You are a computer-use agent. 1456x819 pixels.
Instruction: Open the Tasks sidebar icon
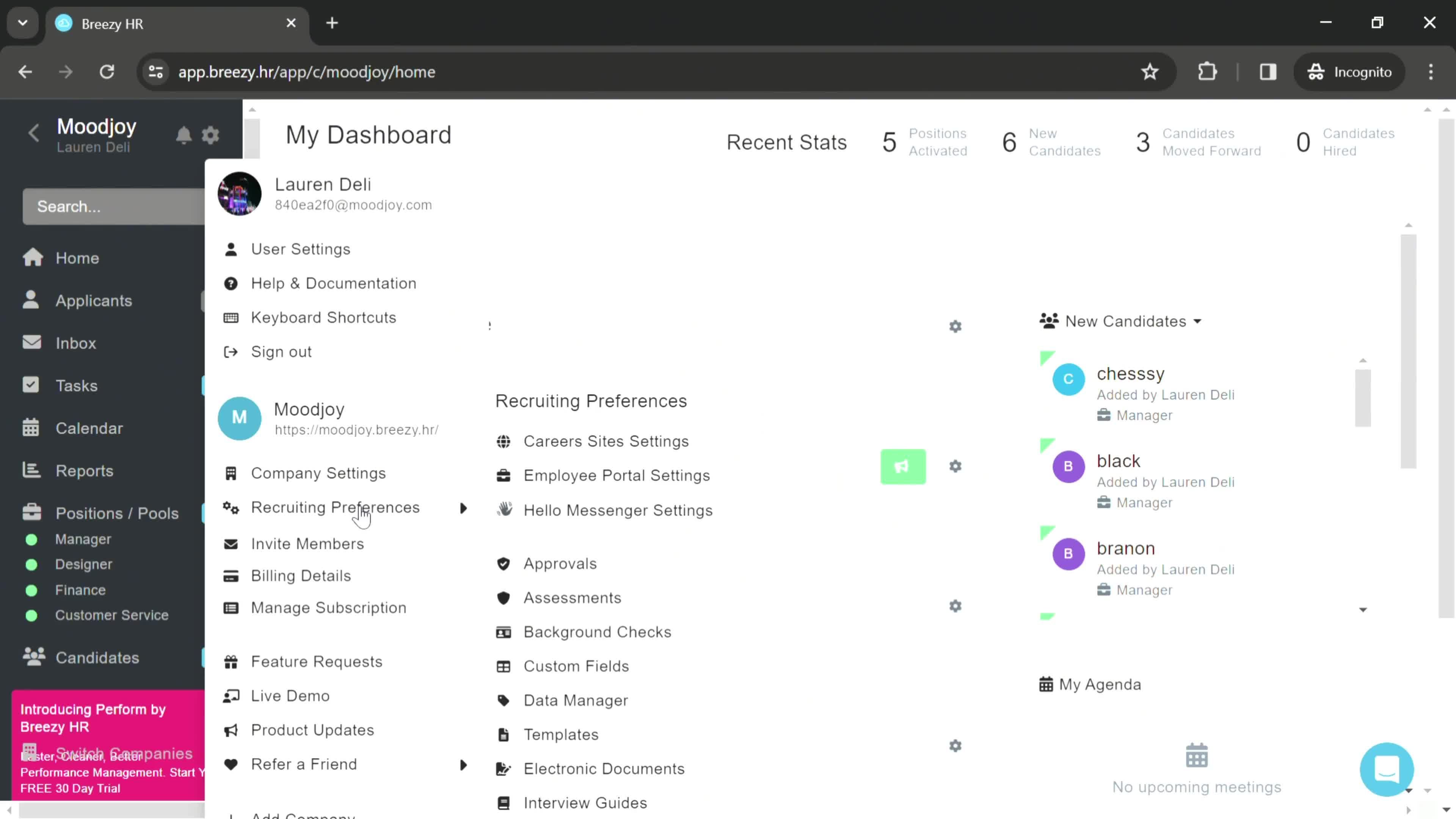click(x=31, y=385)
